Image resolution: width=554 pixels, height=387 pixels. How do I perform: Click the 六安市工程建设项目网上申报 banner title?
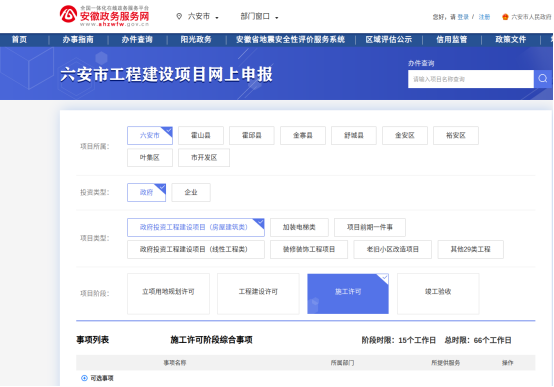coord(166,75)
